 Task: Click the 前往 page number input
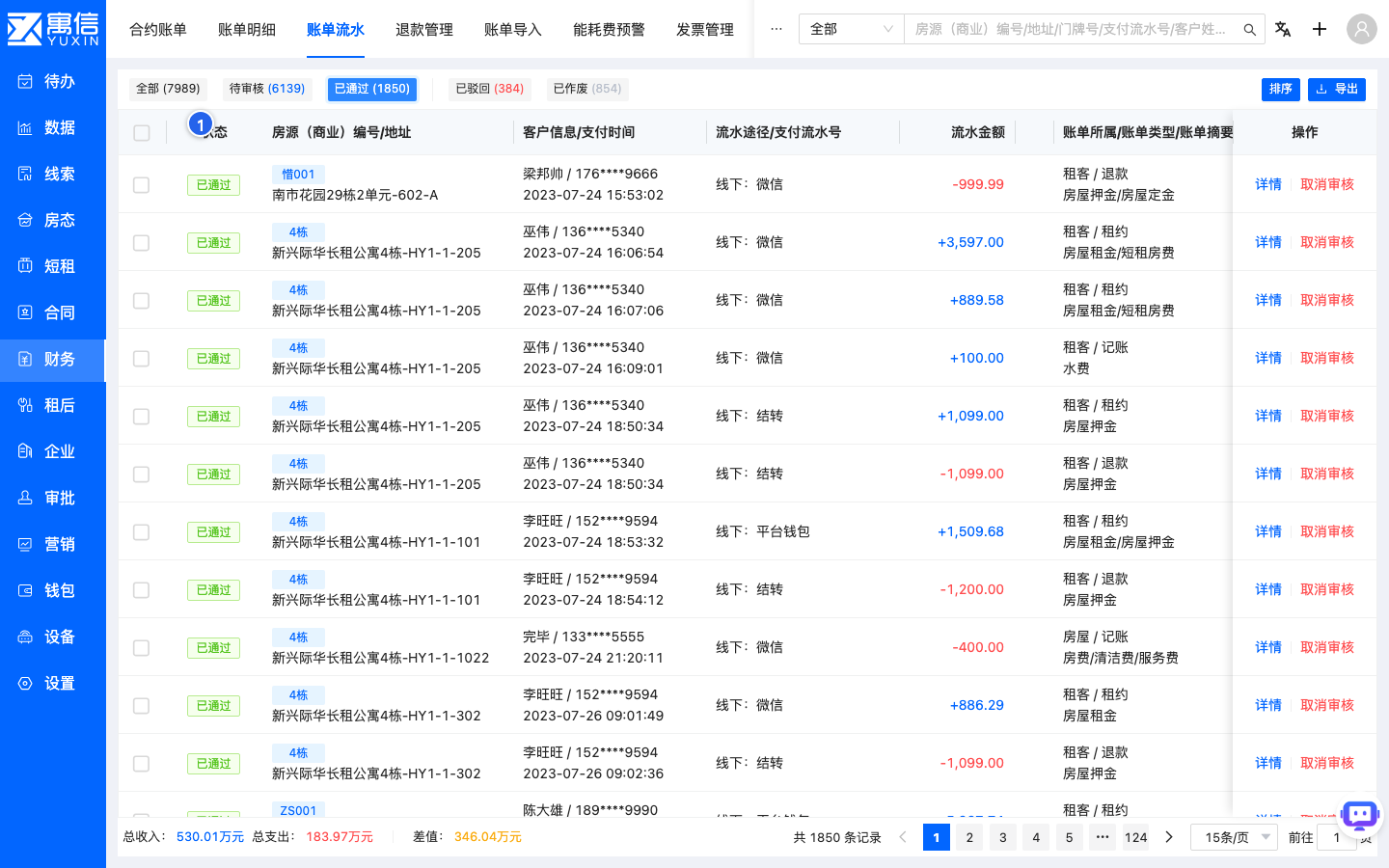tap(1337, 837)
